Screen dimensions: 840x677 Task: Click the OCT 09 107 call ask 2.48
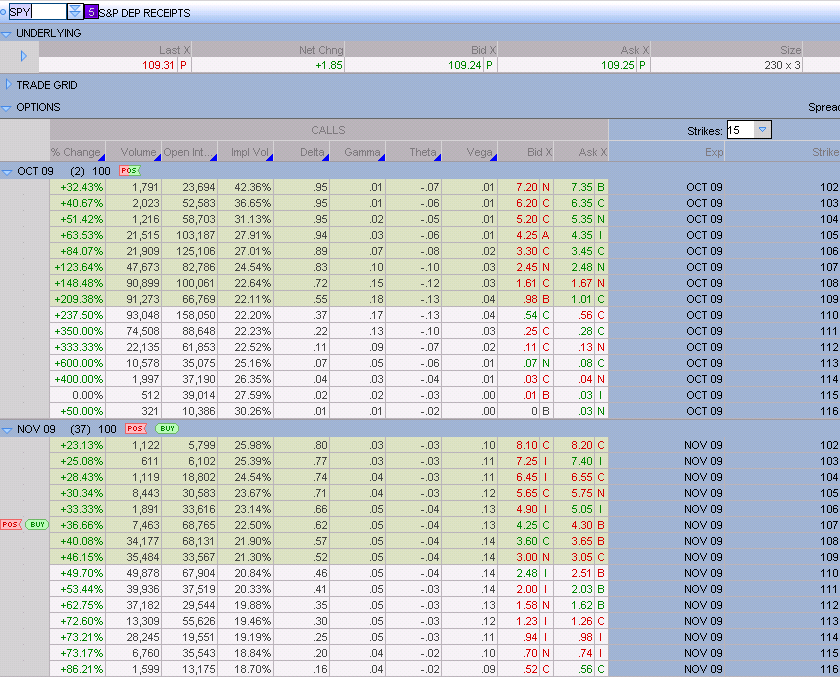[x=582, y=267]
